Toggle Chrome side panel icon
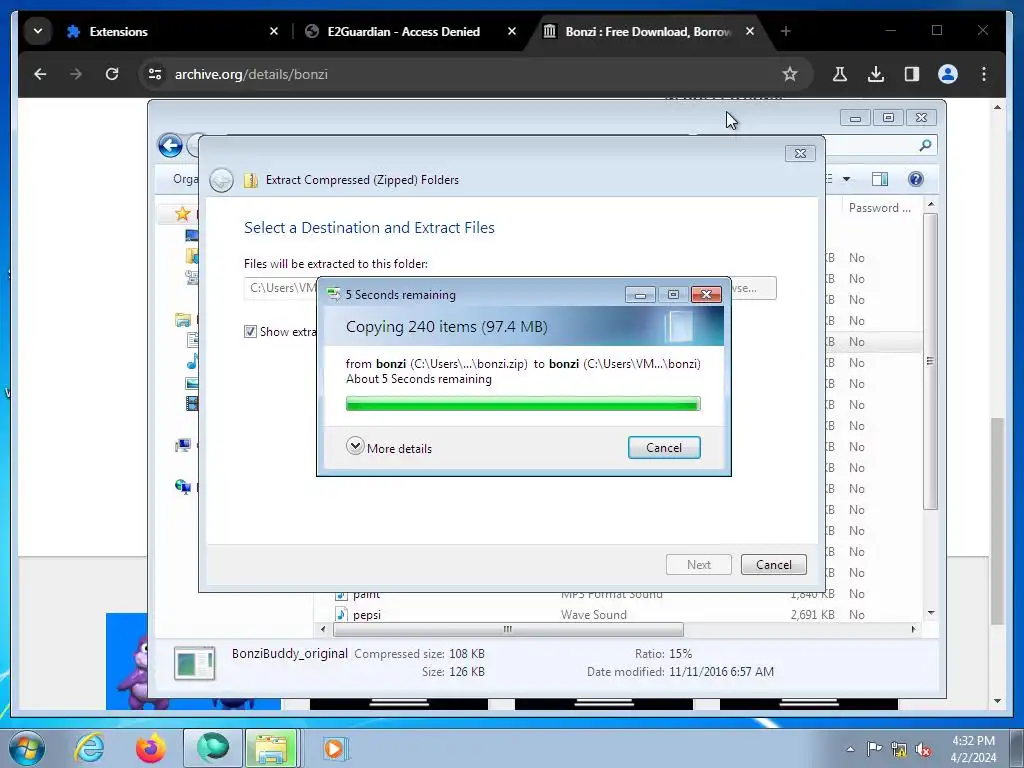Viewport: 1024px width, 768px height. click(x=912, y=74)
